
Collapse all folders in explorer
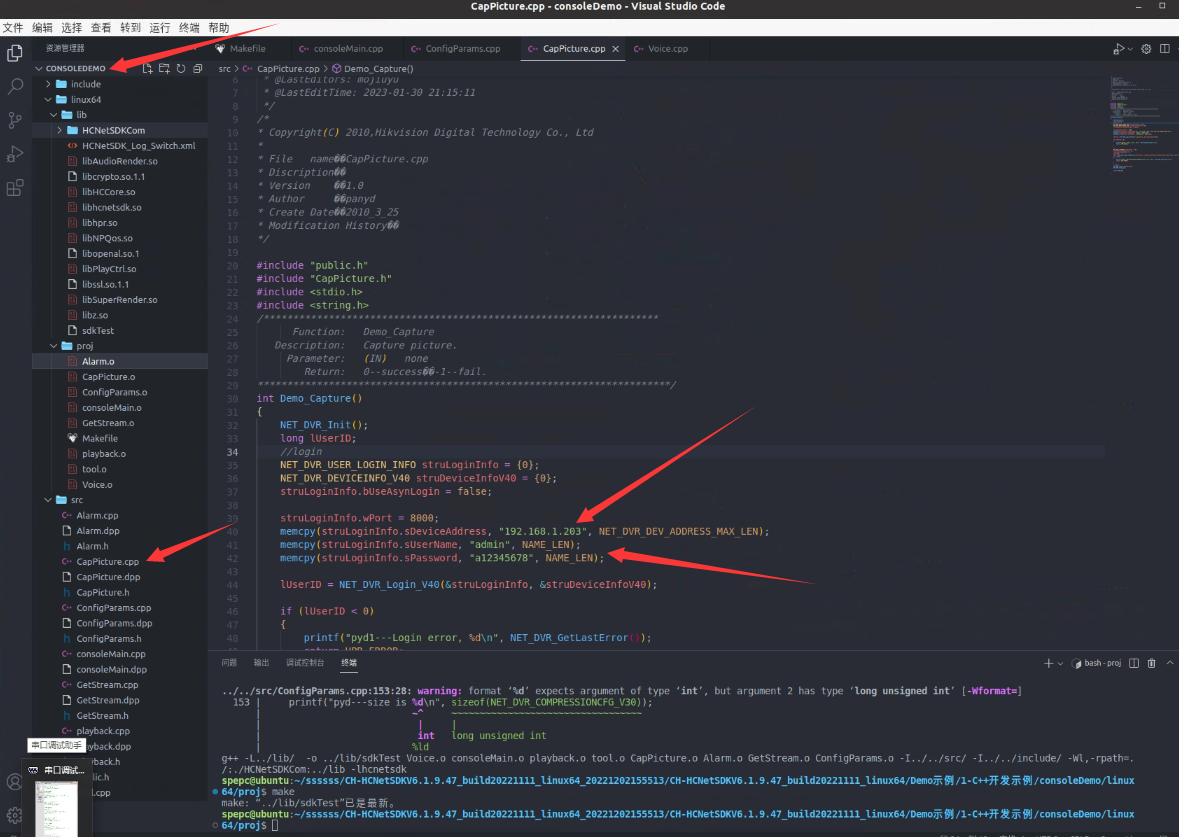(198, 68)
